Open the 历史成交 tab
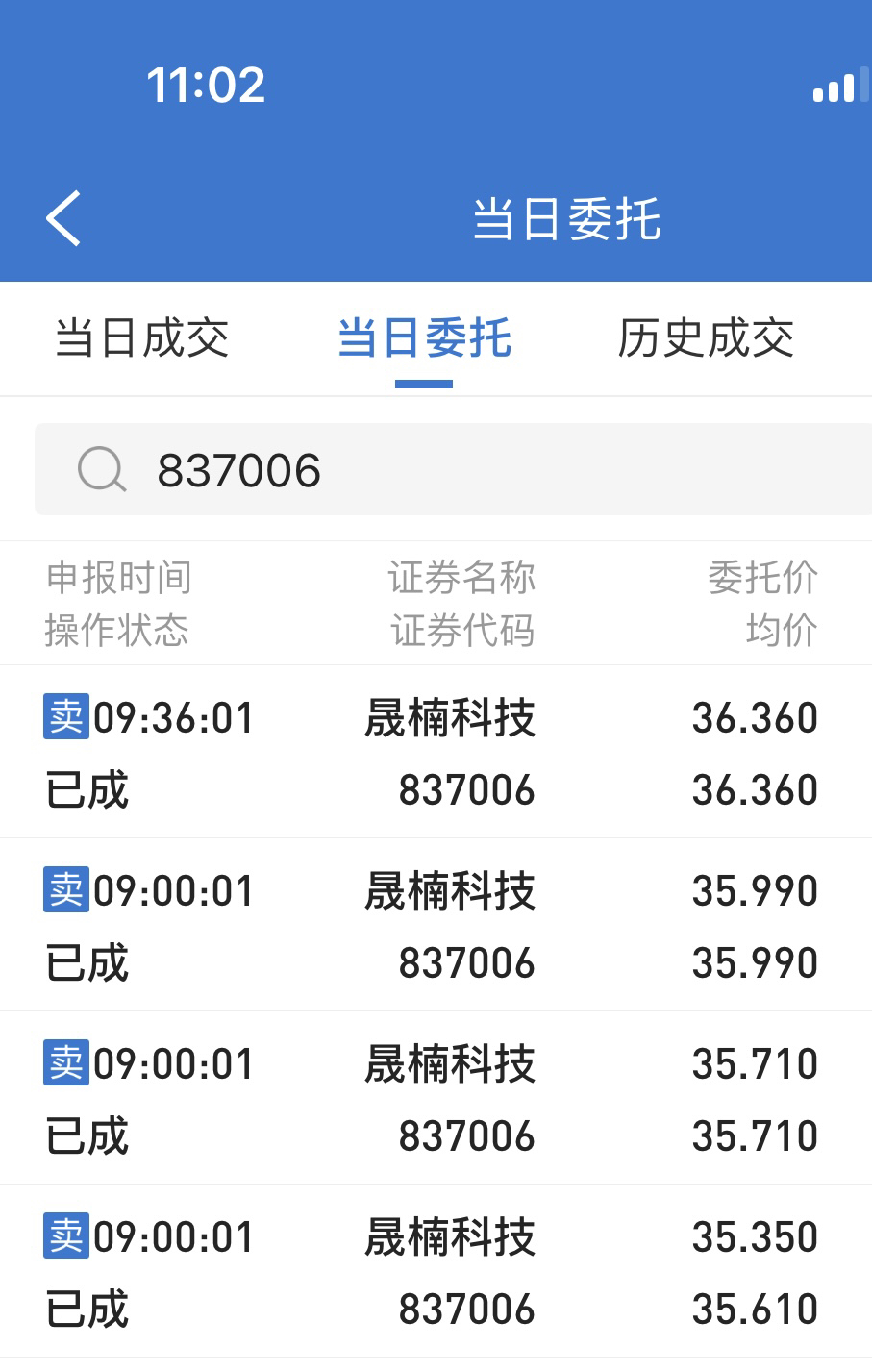872x1372 pixels. [706, 338]
